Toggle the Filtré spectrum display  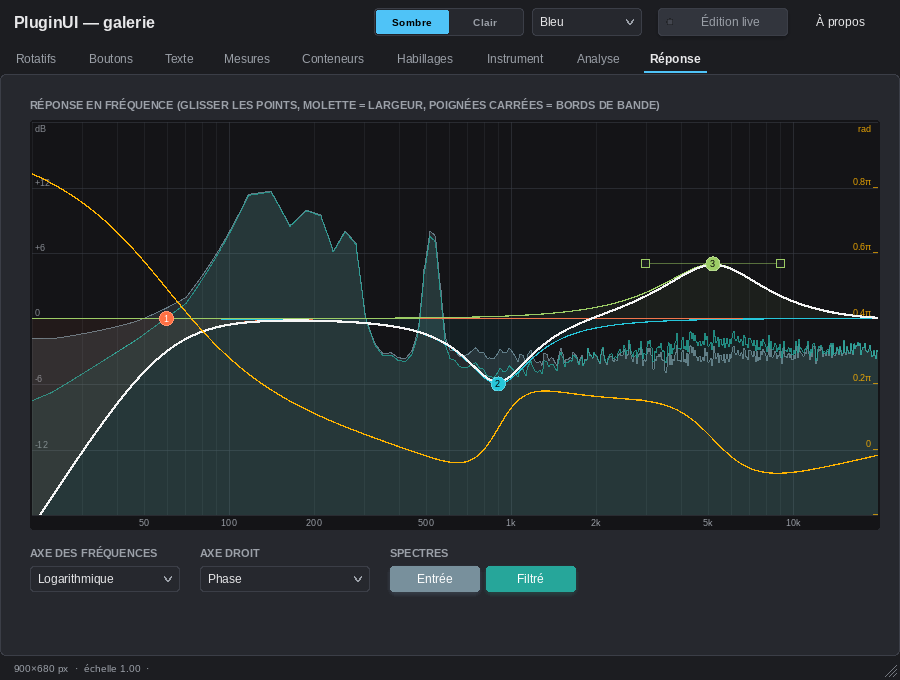click(530, 578)
